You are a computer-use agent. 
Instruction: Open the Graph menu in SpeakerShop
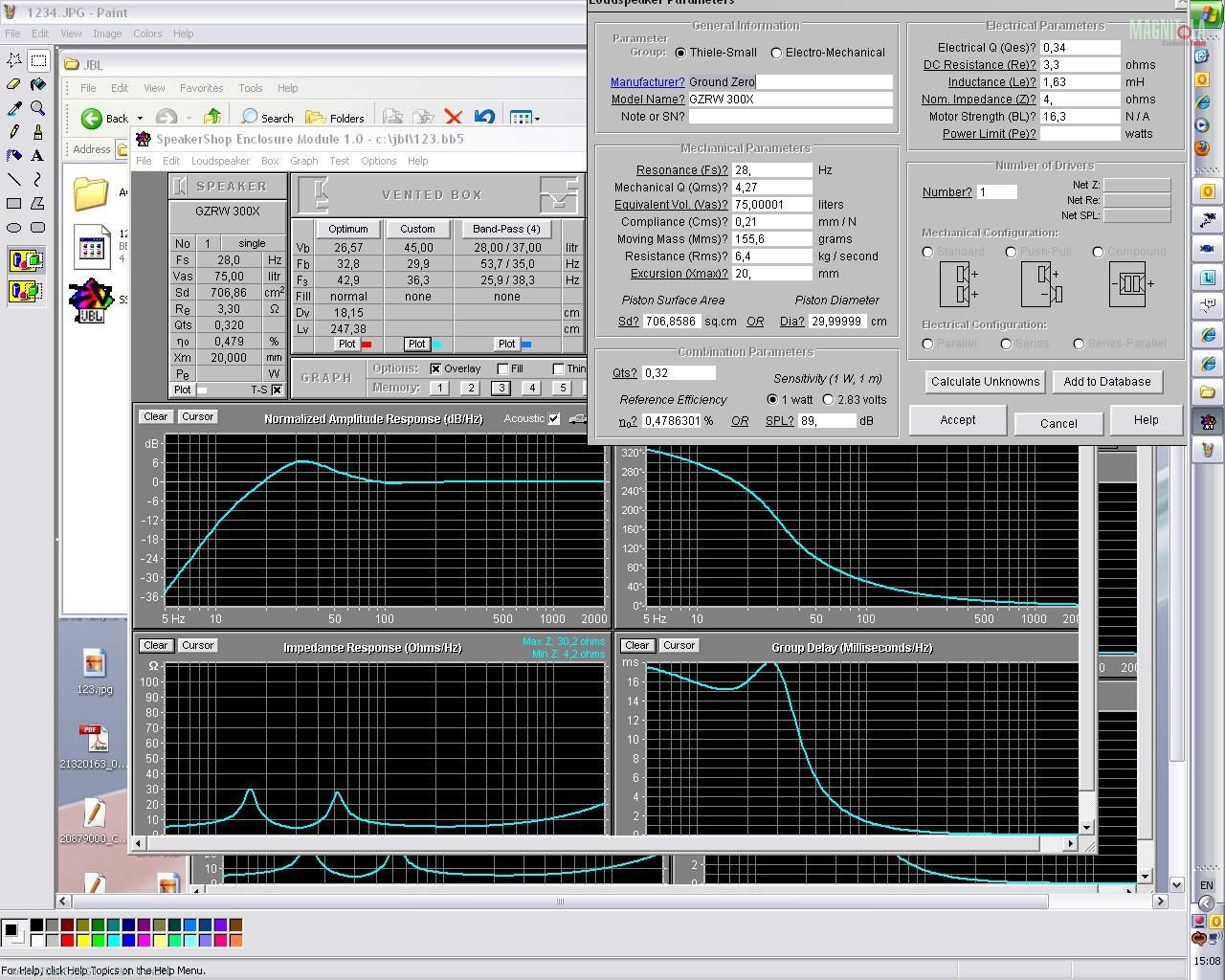303,161
